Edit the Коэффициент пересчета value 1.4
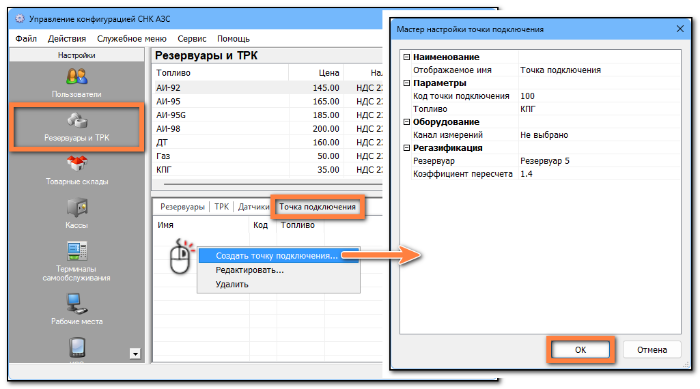This screenshot has height=389, width=700. tap(599, 173)
